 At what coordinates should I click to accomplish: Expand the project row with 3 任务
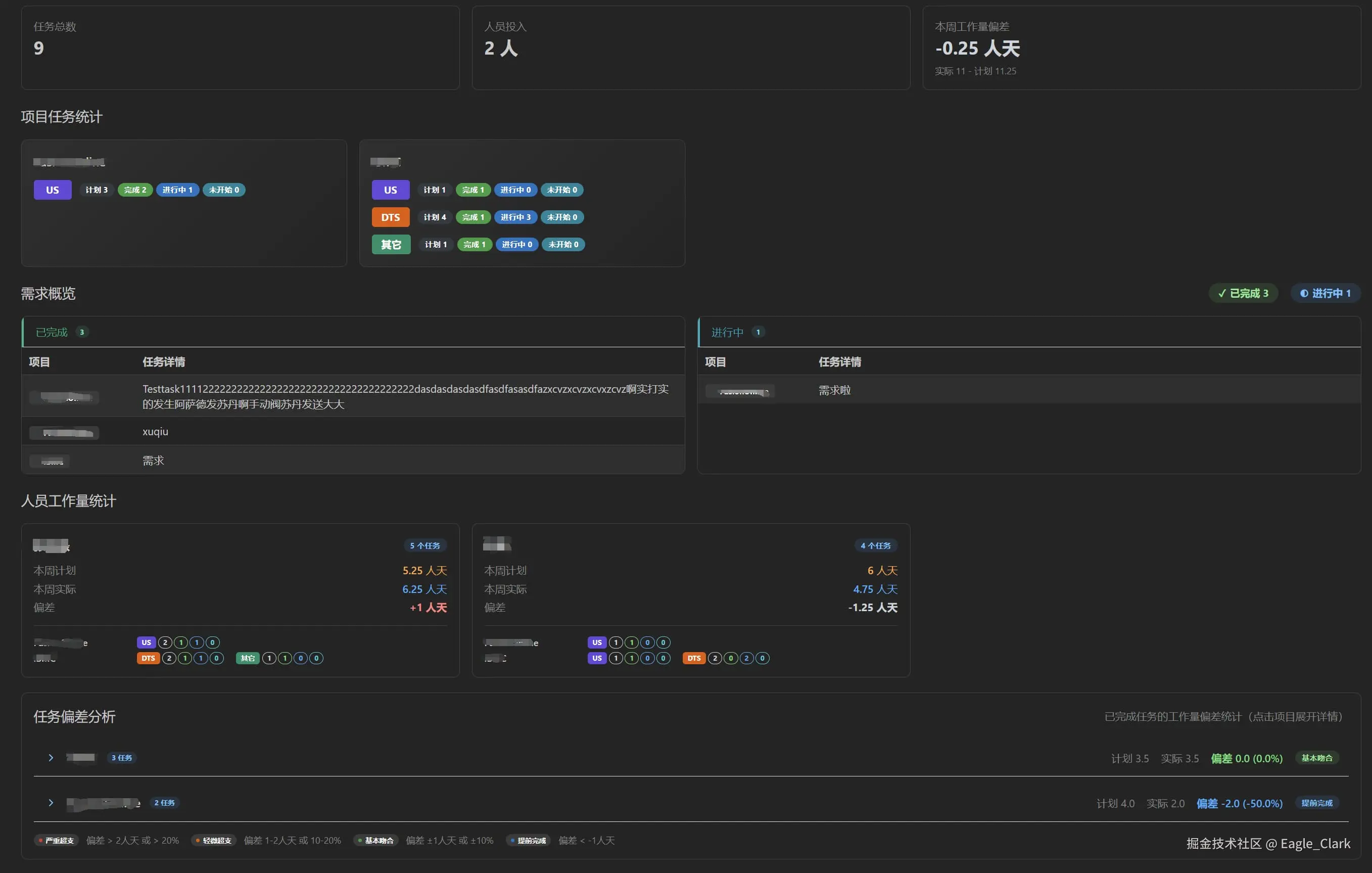click(51, 757)
